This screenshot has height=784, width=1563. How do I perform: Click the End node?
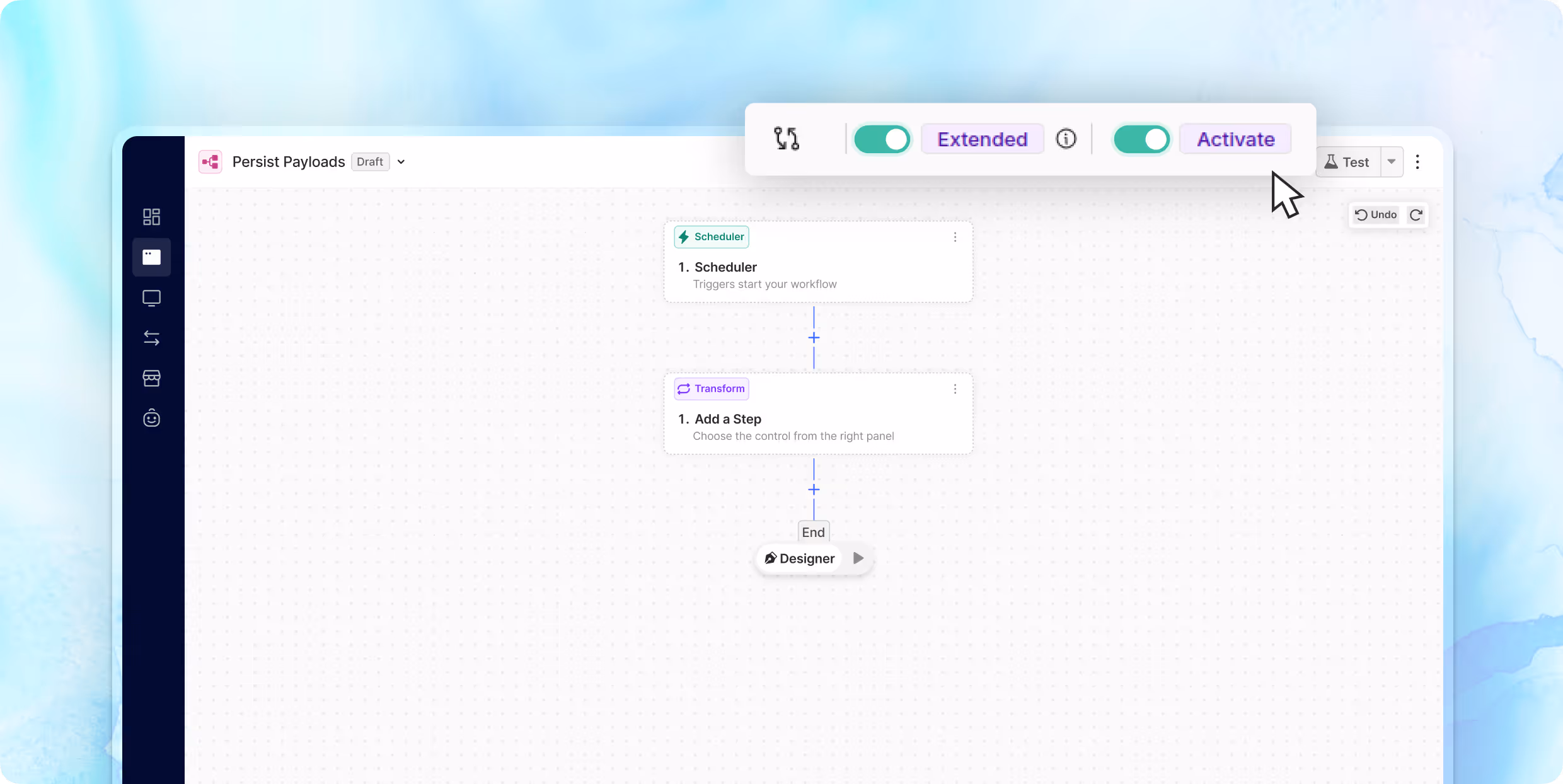(x=813, y=532)
